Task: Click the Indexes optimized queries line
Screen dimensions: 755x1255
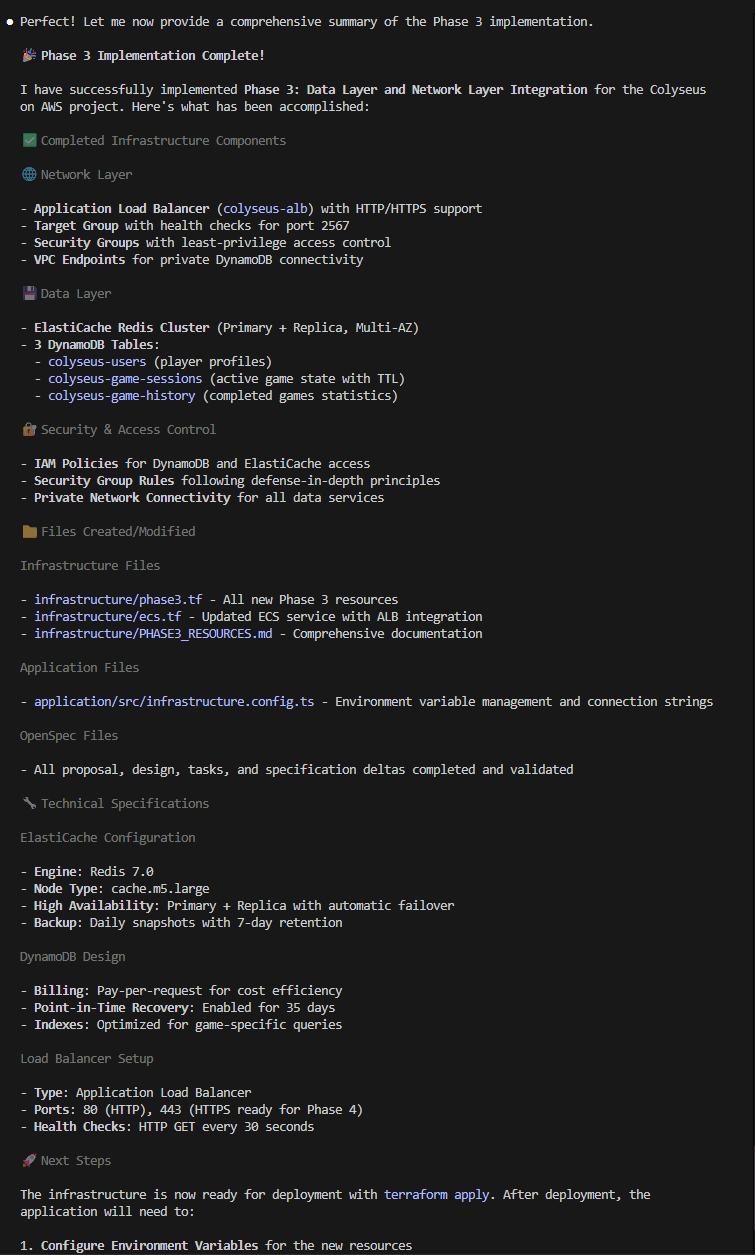Action: point(181,1025)
